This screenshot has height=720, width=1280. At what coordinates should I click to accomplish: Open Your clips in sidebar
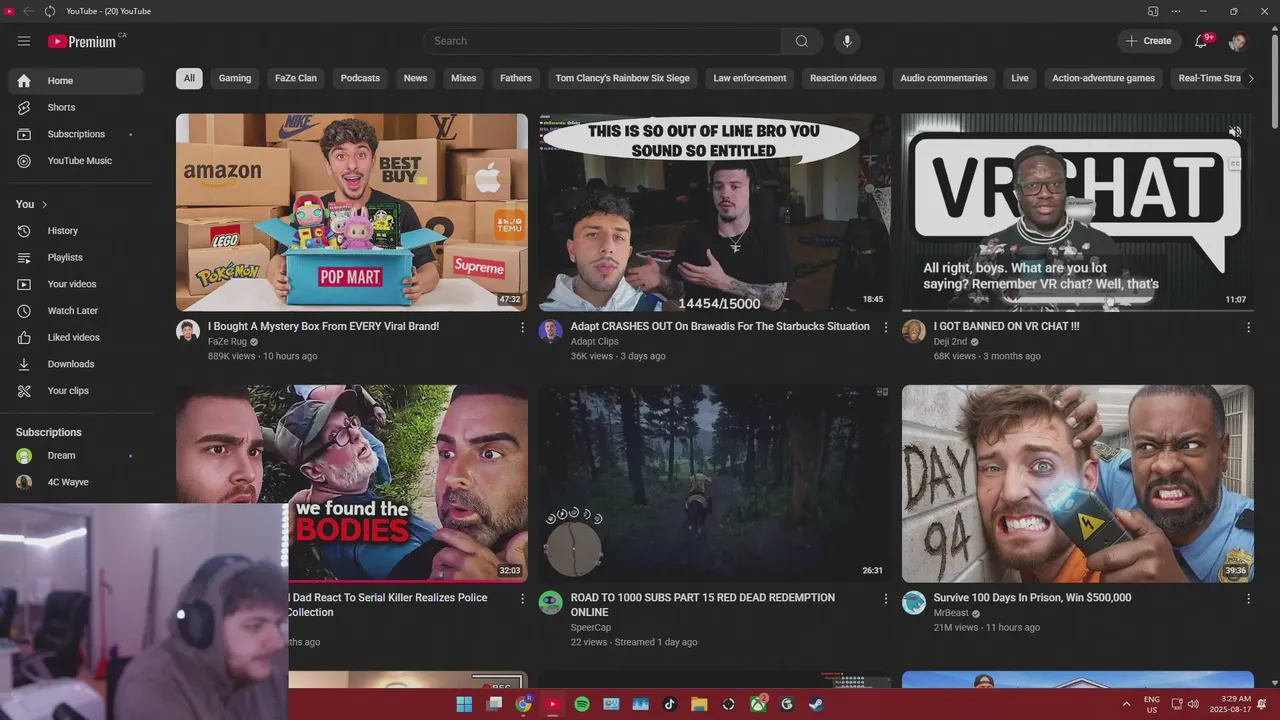click(x=76, y=391)
